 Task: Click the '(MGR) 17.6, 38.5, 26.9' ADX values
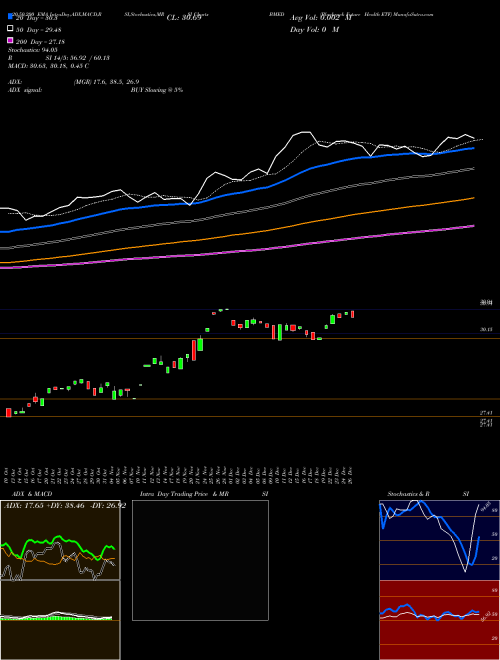[x=106, y=82]
